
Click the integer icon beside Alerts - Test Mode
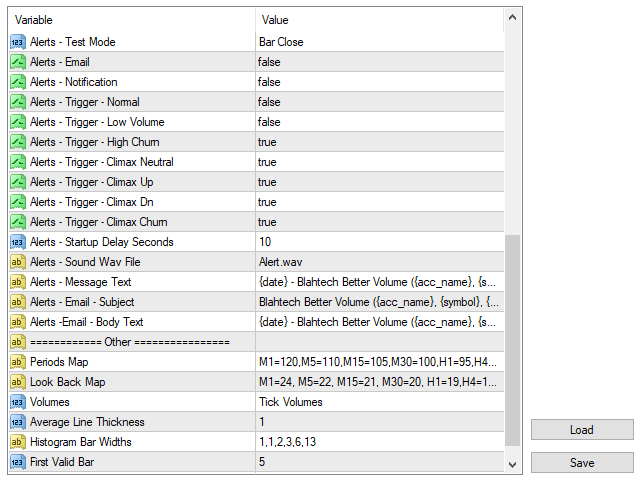point(17,42)
